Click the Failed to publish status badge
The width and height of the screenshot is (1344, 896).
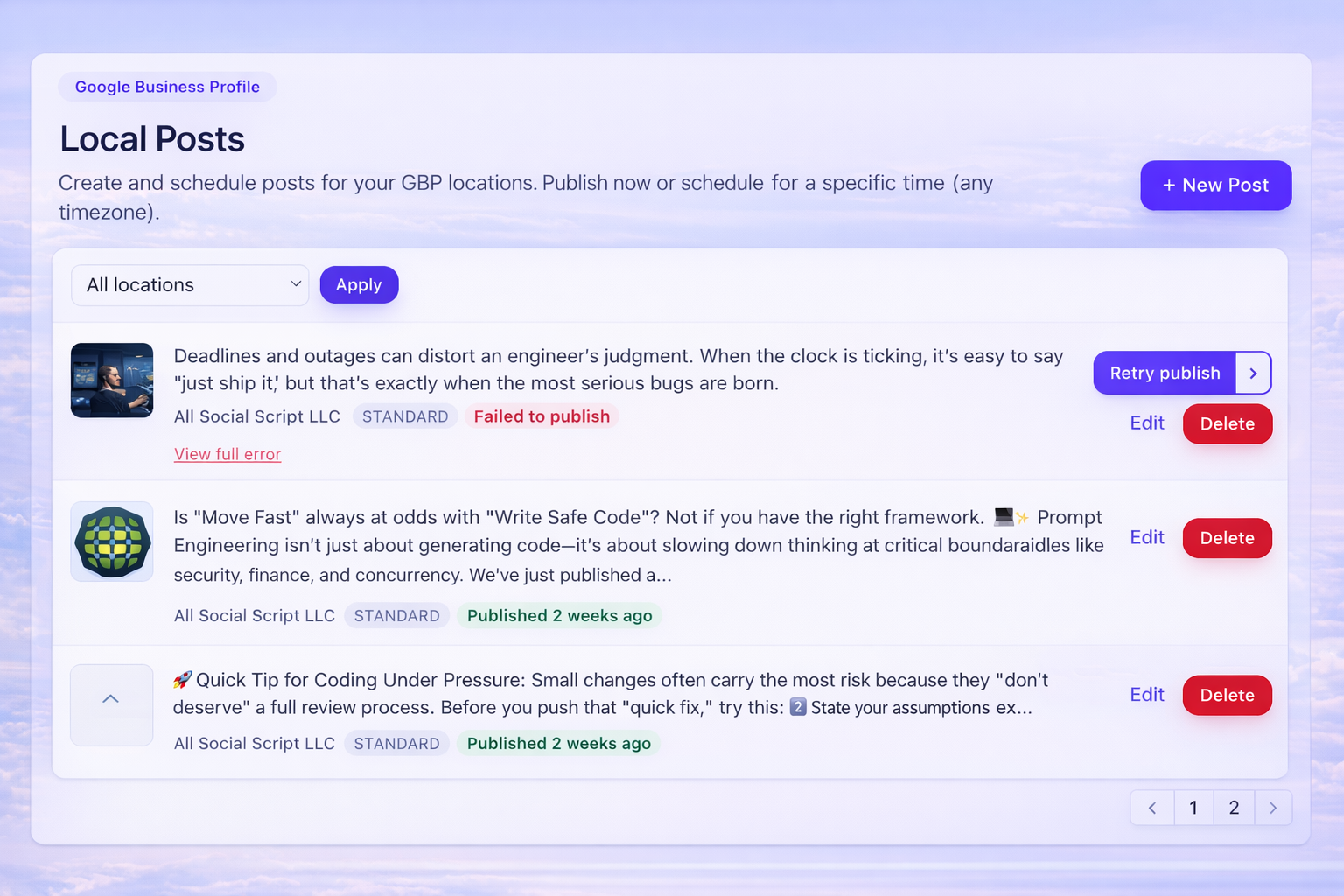541,416
